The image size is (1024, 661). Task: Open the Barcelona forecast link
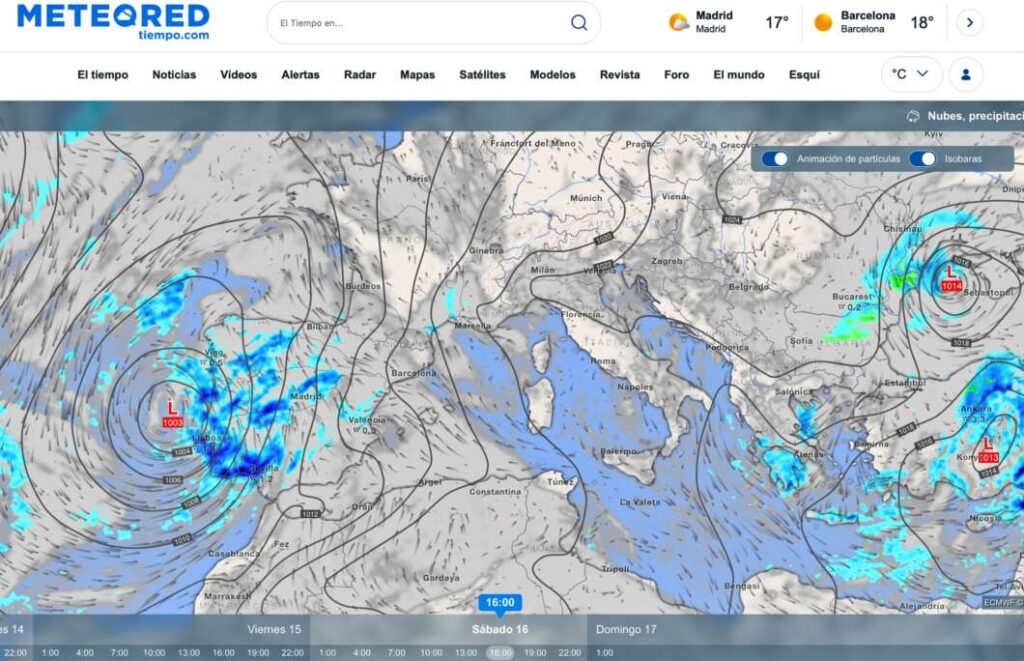(867, 22)
